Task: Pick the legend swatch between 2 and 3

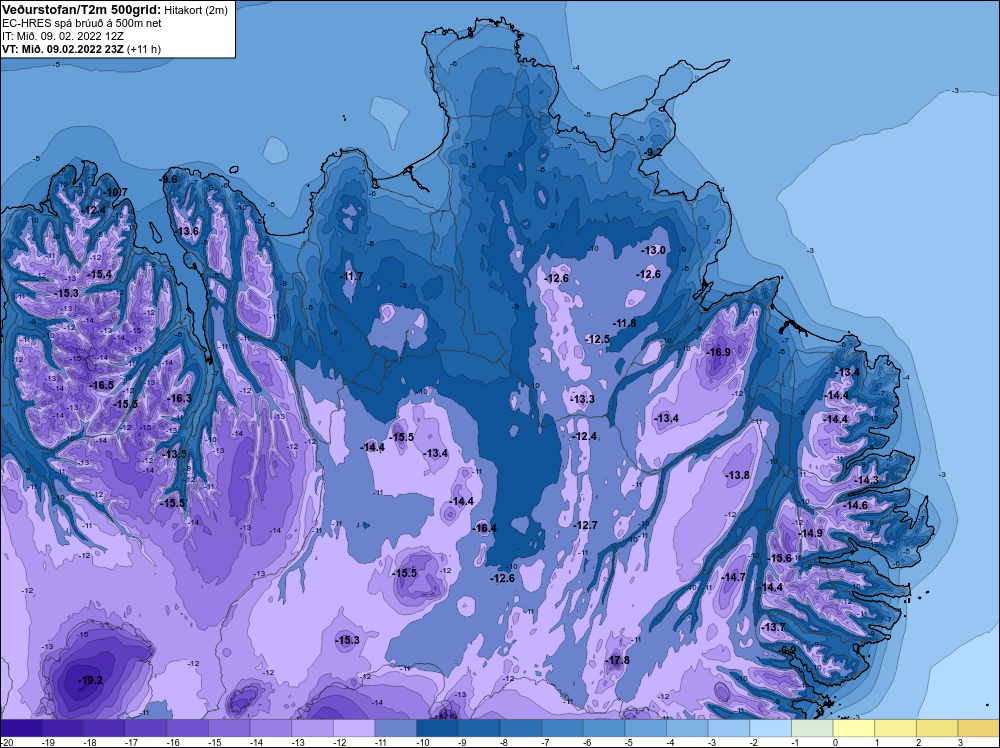Action: tap(937, 728)
